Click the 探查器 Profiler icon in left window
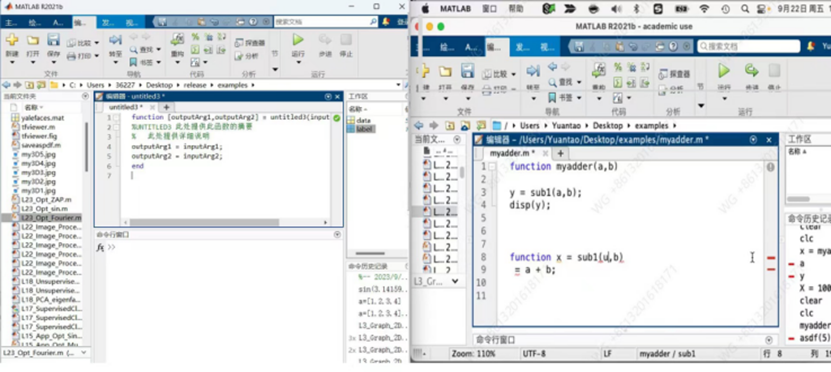 tap(250, 43)
